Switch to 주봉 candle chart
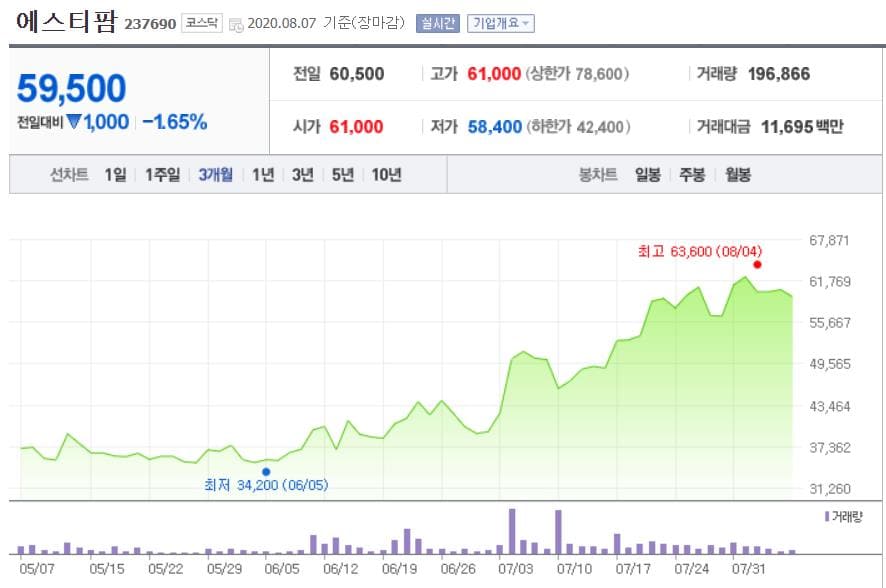886x588 pixels. (692, 175)
